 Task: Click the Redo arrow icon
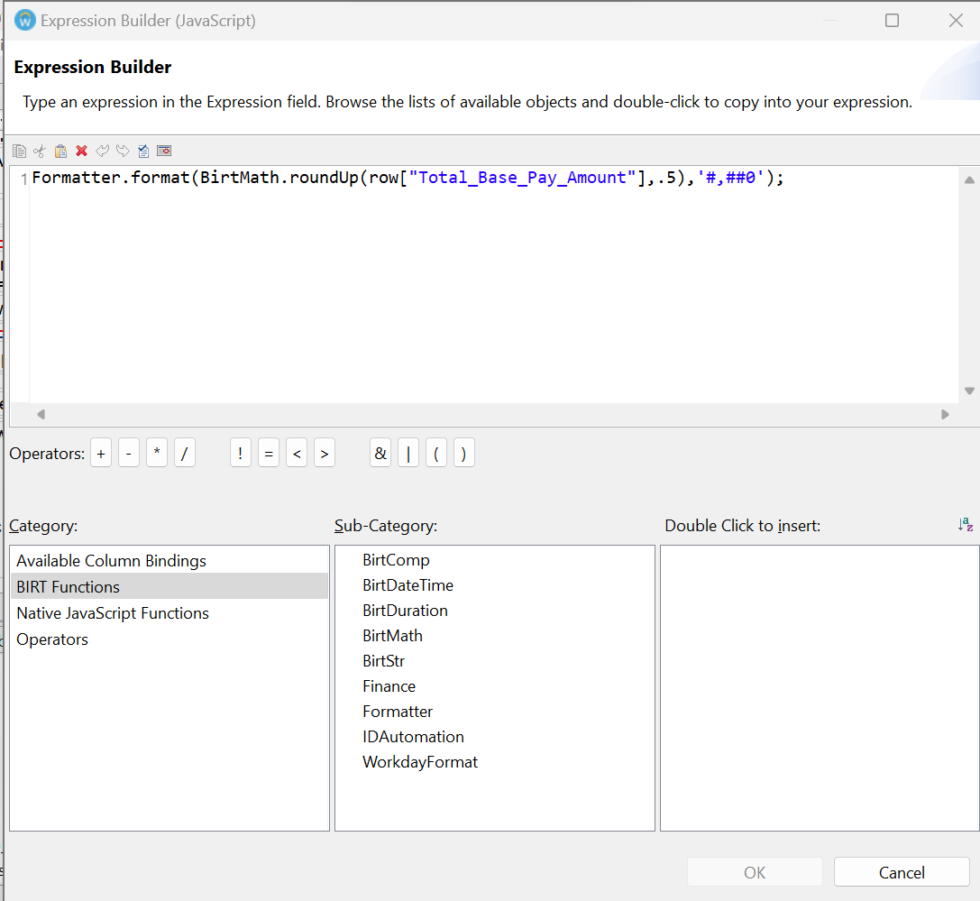[x=122, y=150]
